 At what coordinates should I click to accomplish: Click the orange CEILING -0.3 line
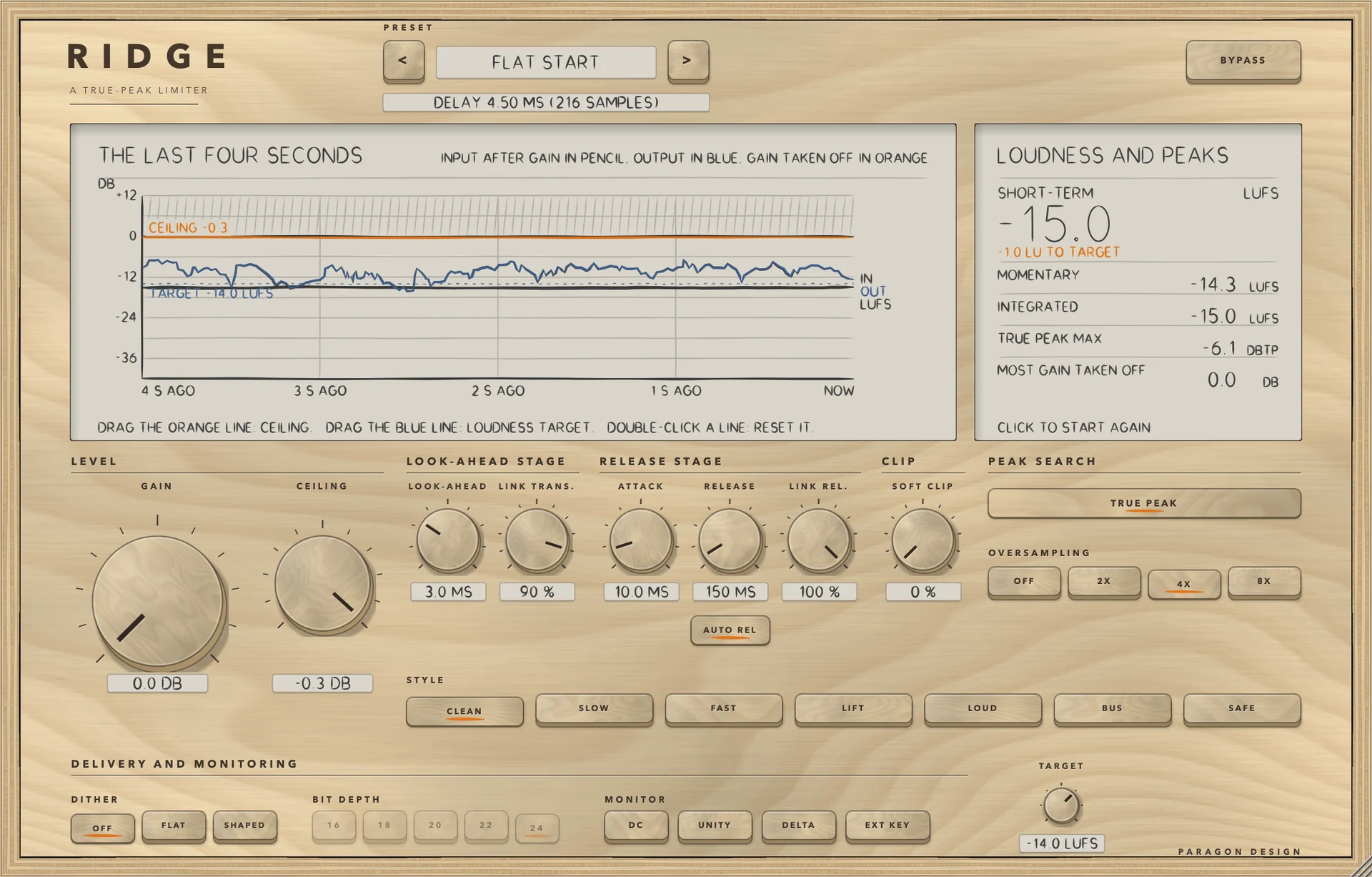click(x=498, y=236)
